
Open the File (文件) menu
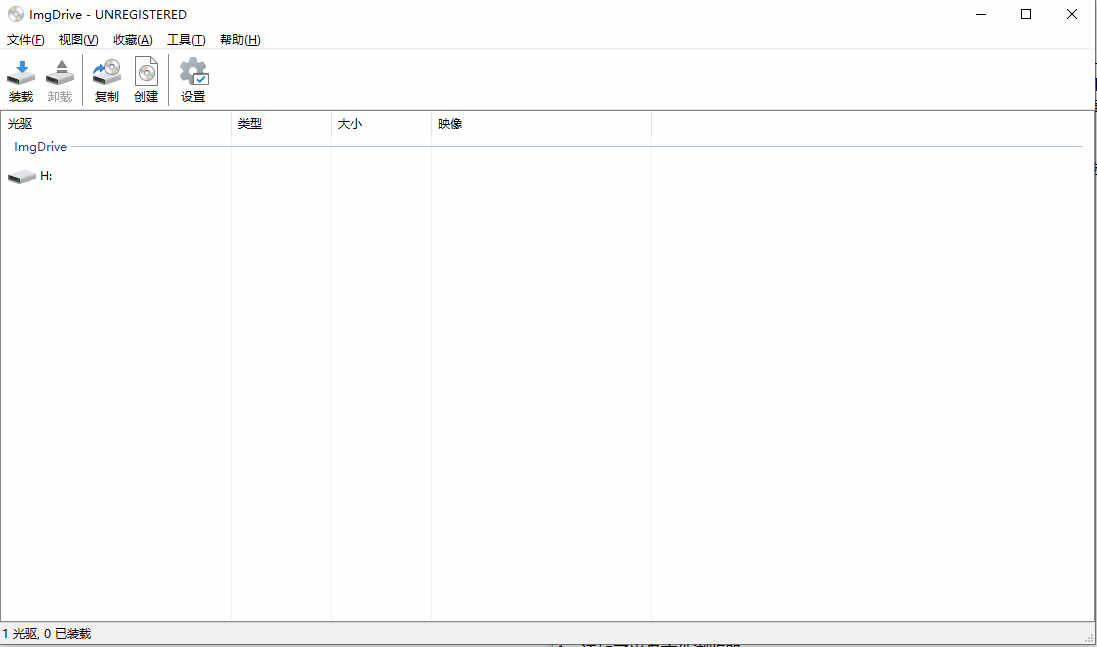point(26,40)
